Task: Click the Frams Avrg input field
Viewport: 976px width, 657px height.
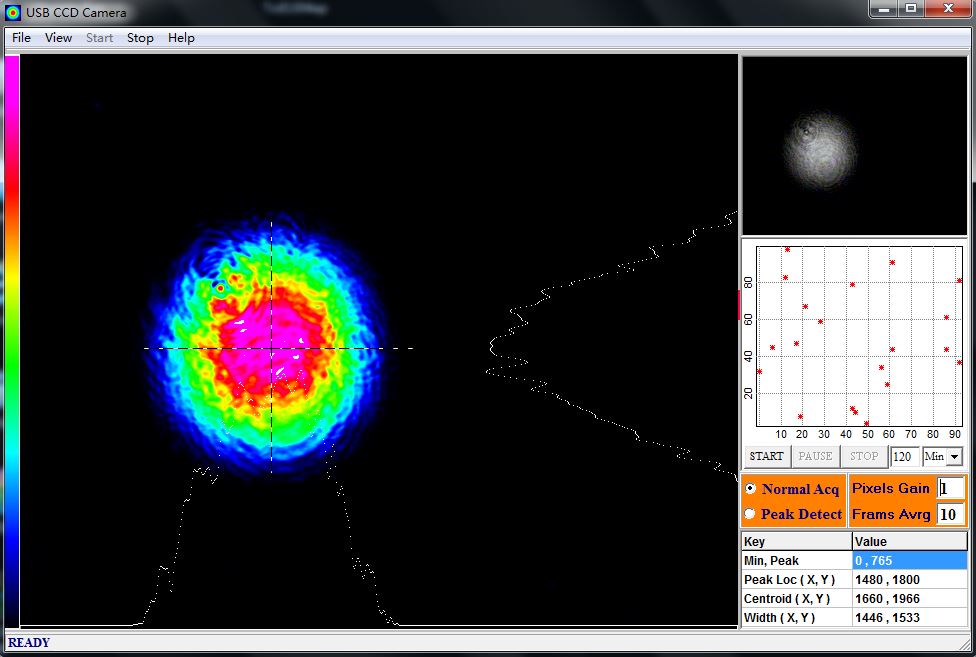Action: [950, 515]
